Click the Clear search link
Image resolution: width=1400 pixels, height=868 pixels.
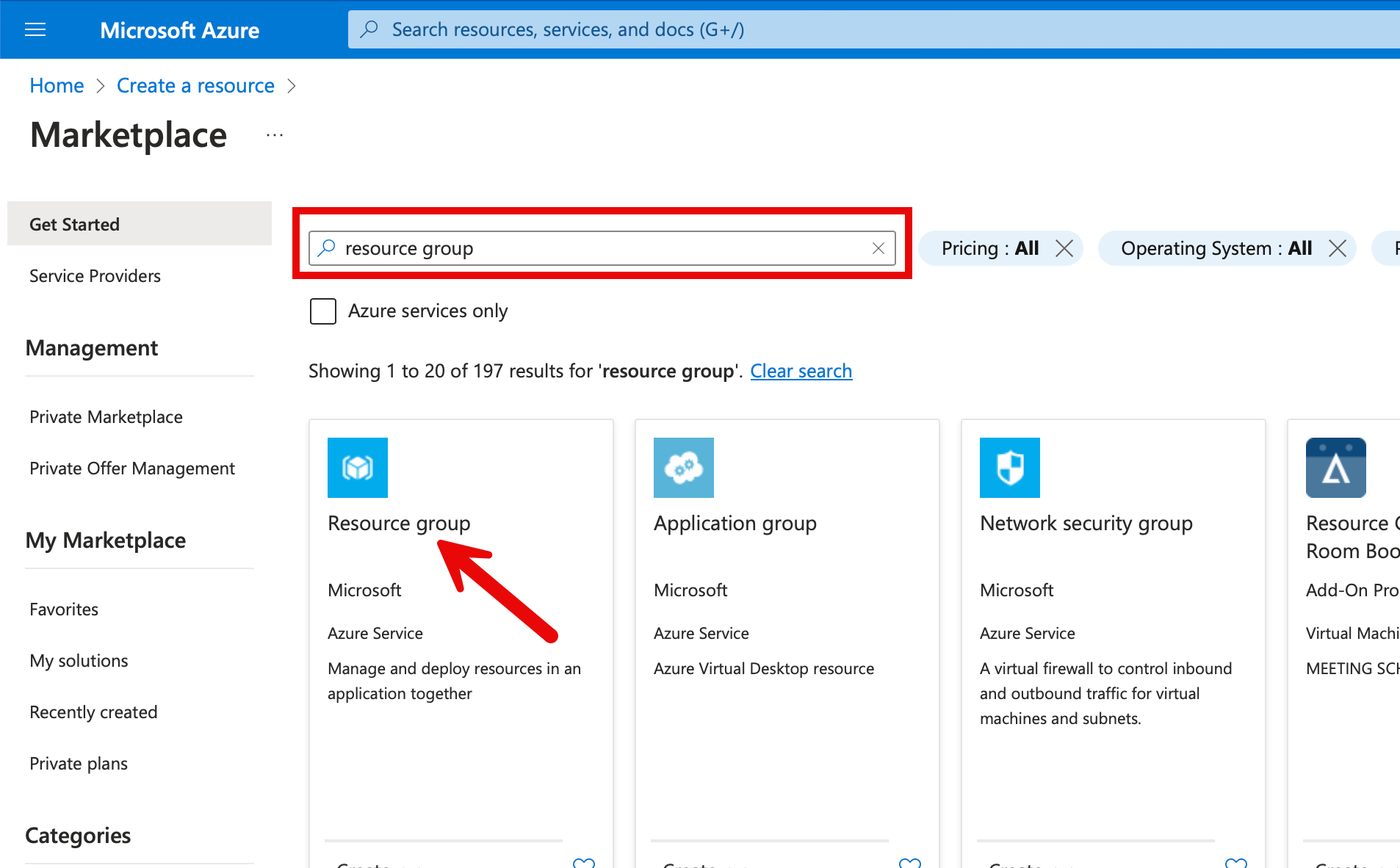coord(801,371)
